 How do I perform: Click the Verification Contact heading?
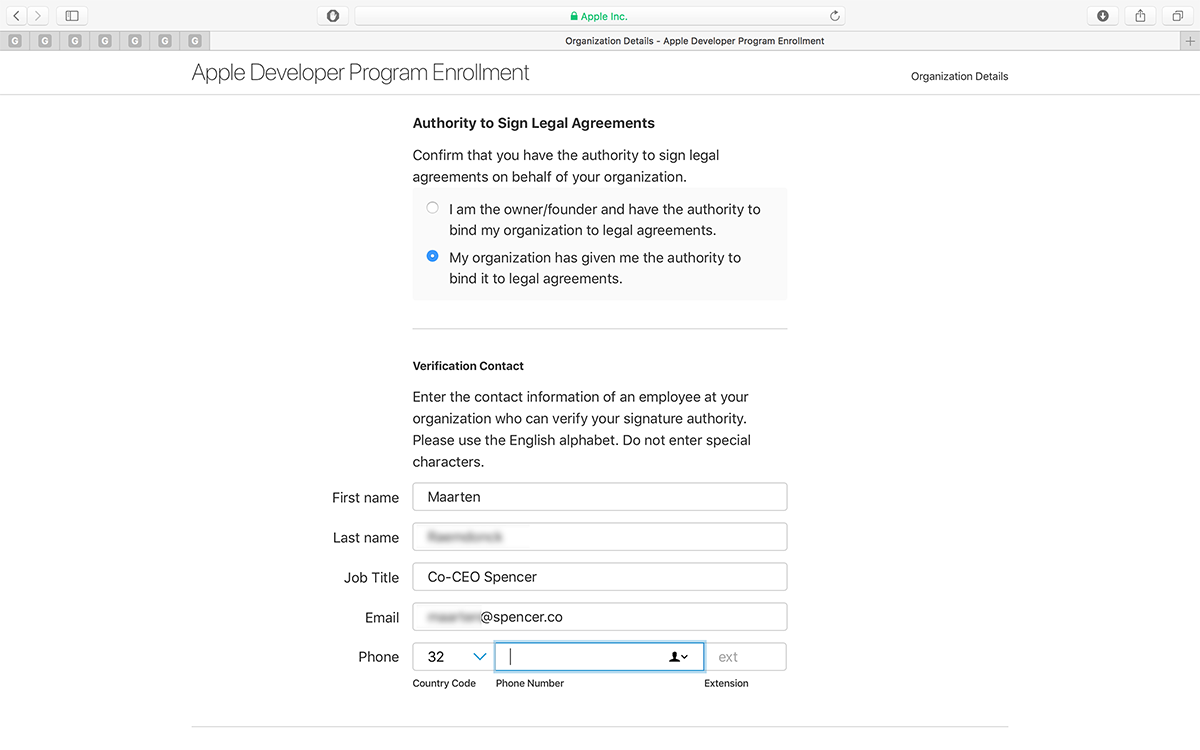pos(468,366)
